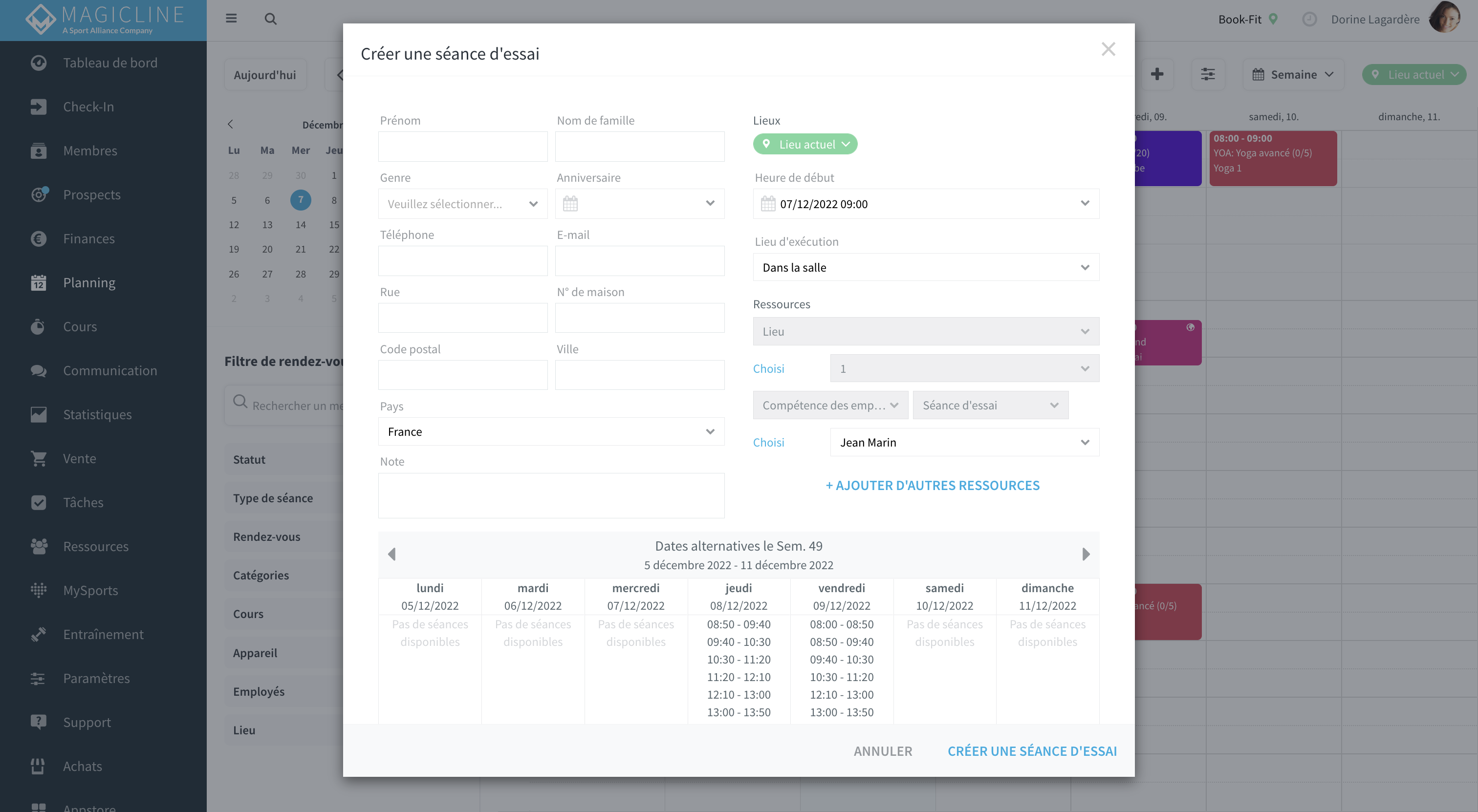Click Ajouter d'autres ressources link
1478x812 pixels.
pyautogui.click(x=933, y=485)
